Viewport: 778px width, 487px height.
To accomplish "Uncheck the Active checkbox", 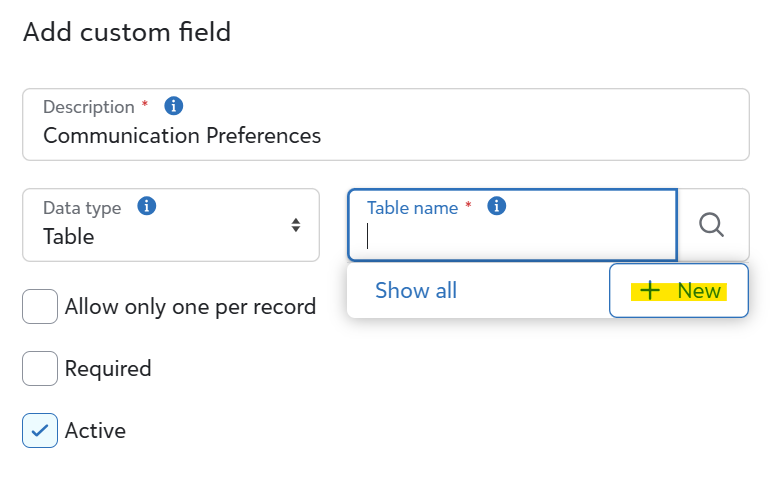I will tap(40, 431).
